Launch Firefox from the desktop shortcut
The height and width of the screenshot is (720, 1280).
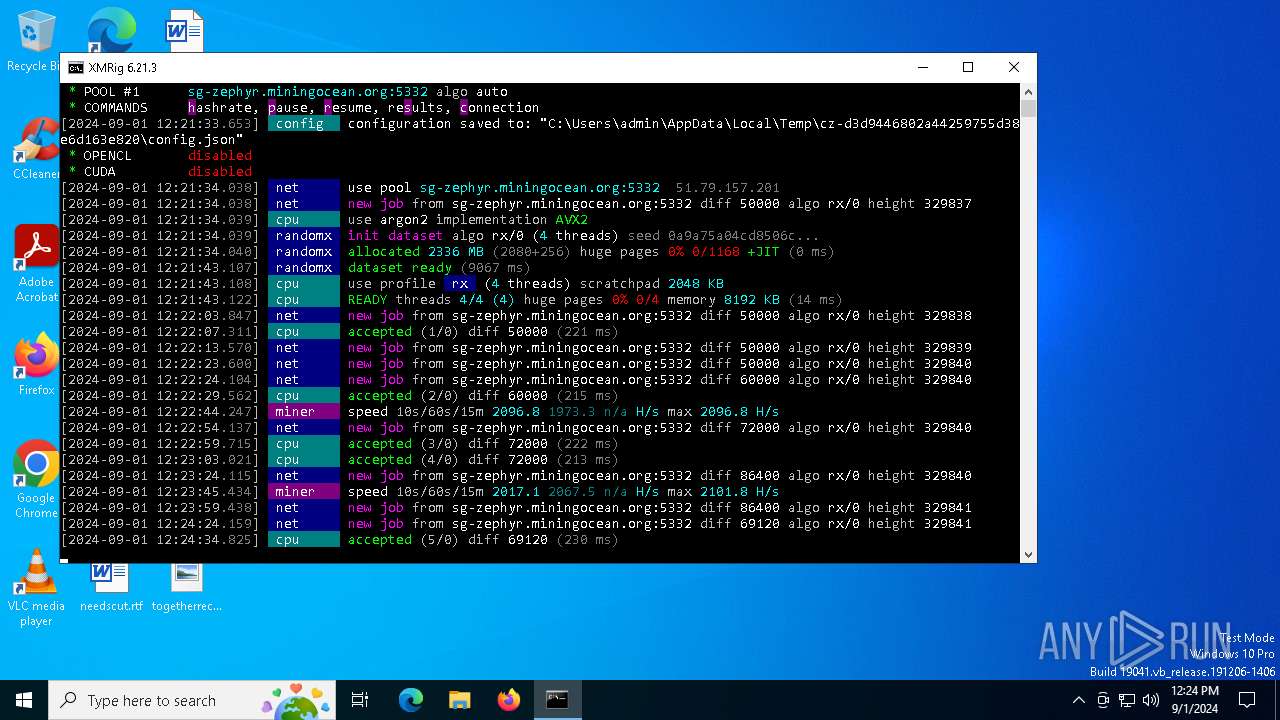point(36,365)
